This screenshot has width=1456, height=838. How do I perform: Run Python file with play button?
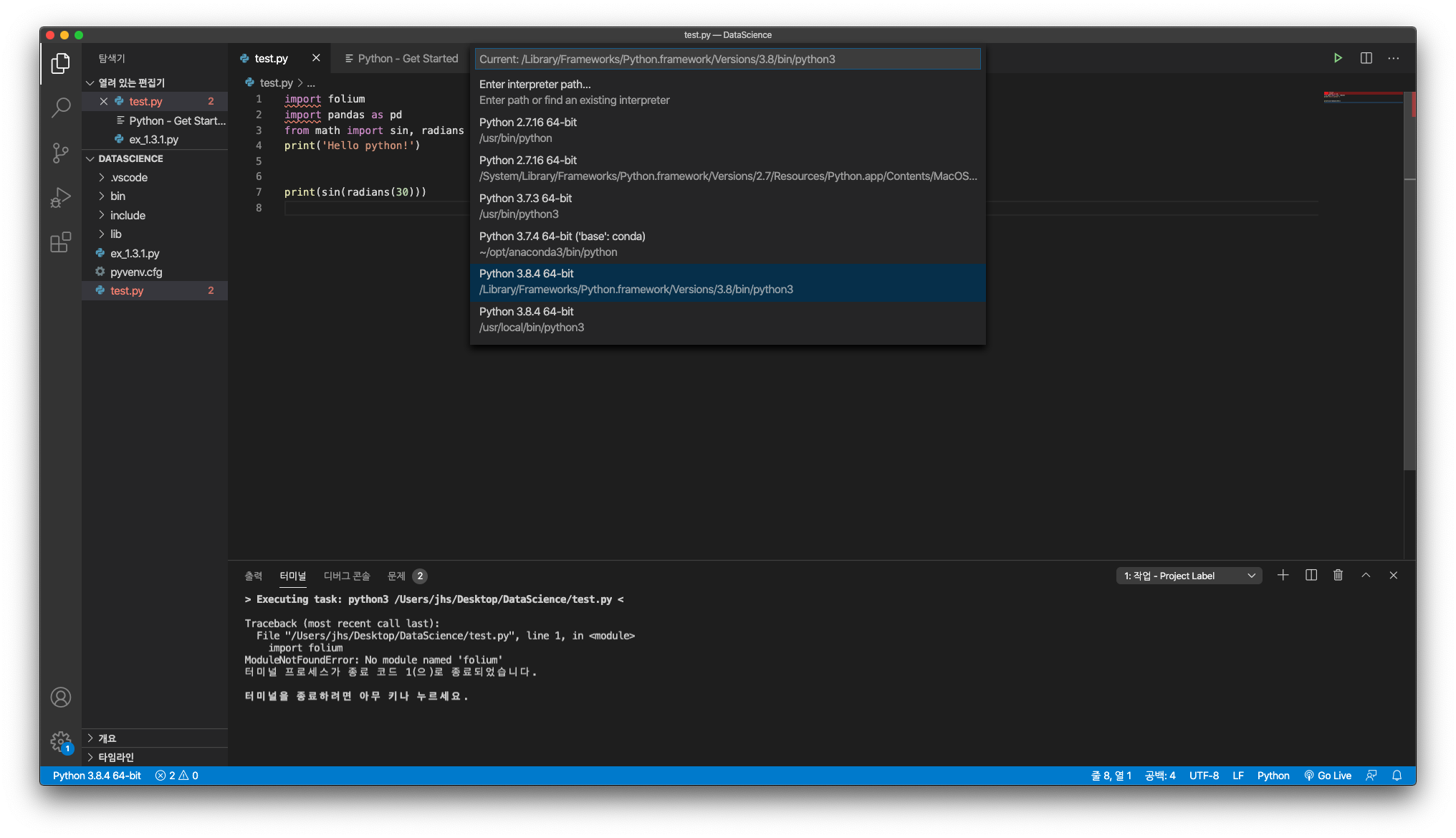coord(1337,58)
